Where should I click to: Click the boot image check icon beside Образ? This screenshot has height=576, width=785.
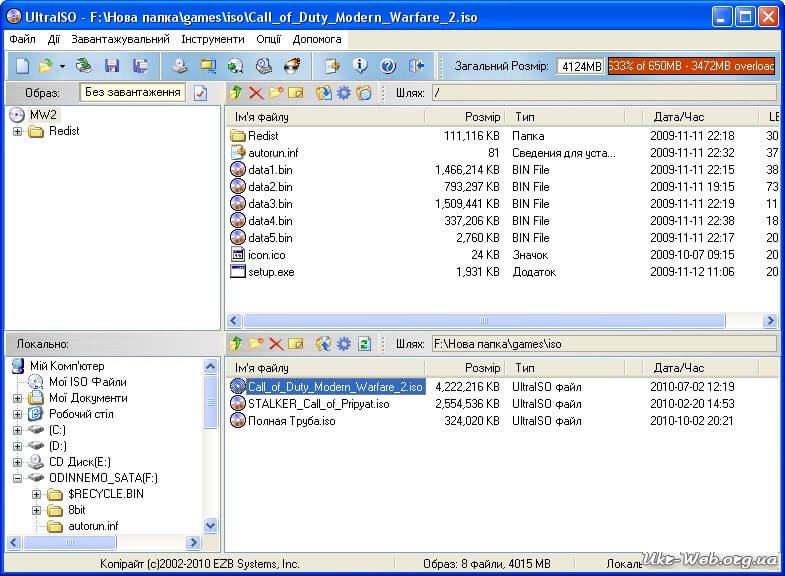(x=201, y=93)
